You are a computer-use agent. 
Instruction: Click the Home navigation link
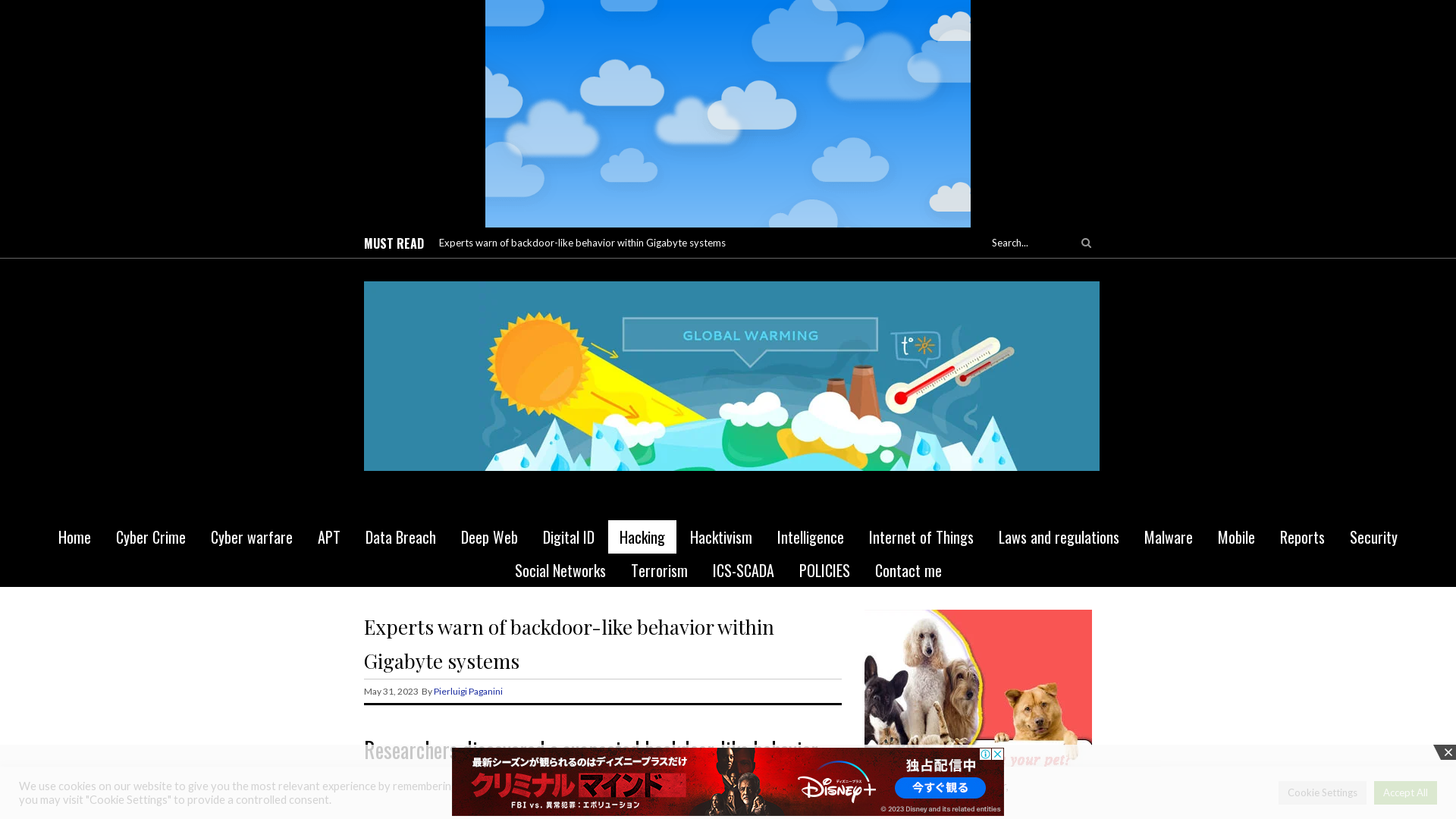point(74,537)
